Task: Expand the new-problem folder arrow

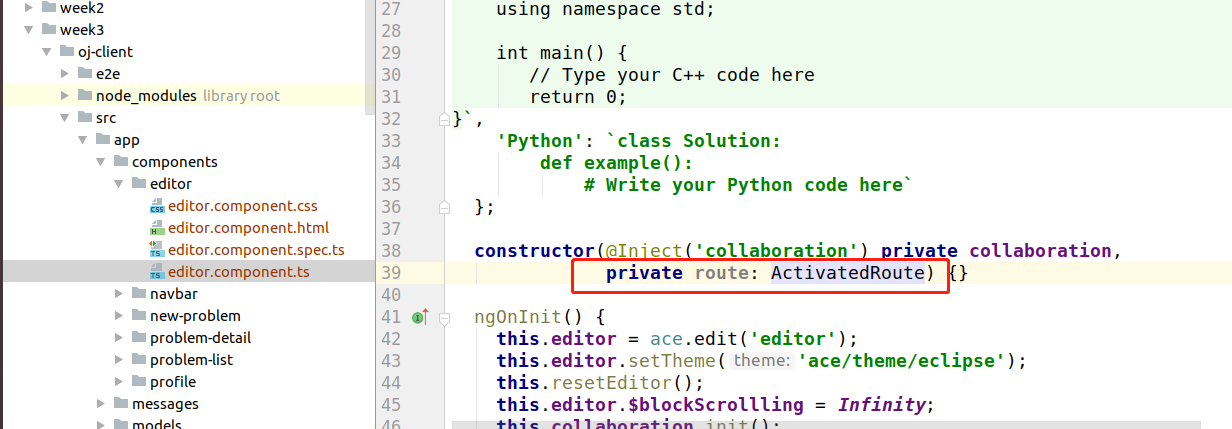Action: pos(118,315)
